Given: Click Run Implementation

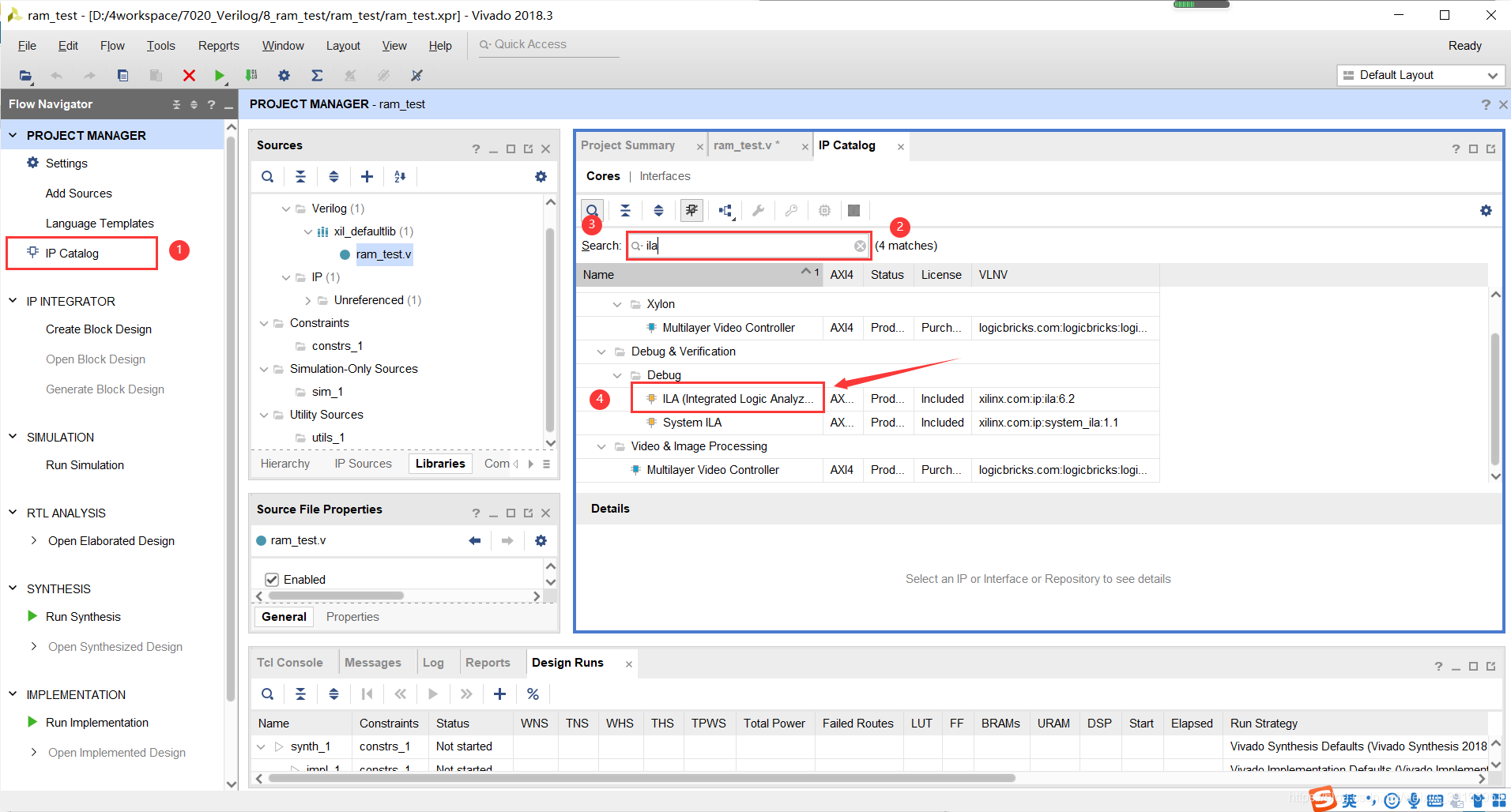Looking at the screenshot, I should click(97, 723).
